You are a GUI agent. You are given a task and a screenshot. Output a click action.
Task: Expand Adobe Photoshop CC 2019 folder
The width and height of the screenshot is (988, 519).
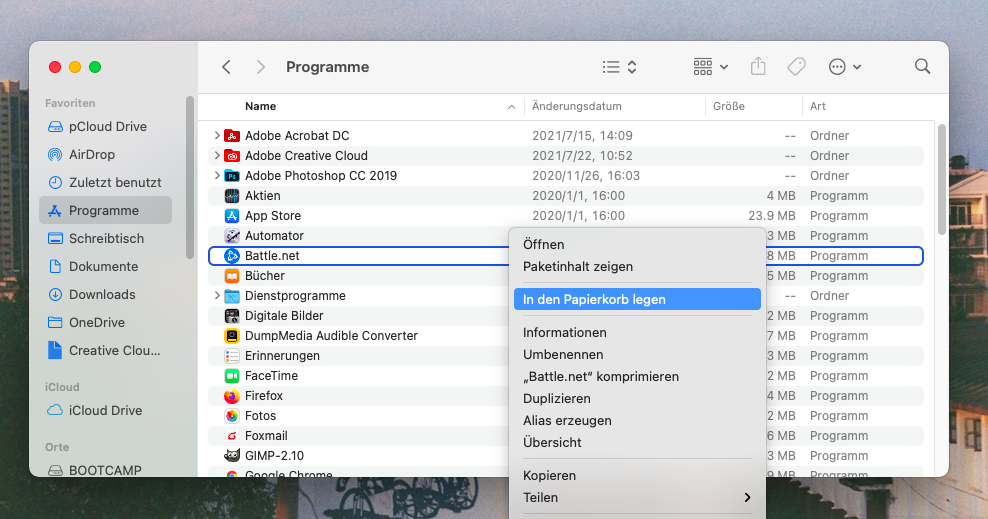(217, 176)
